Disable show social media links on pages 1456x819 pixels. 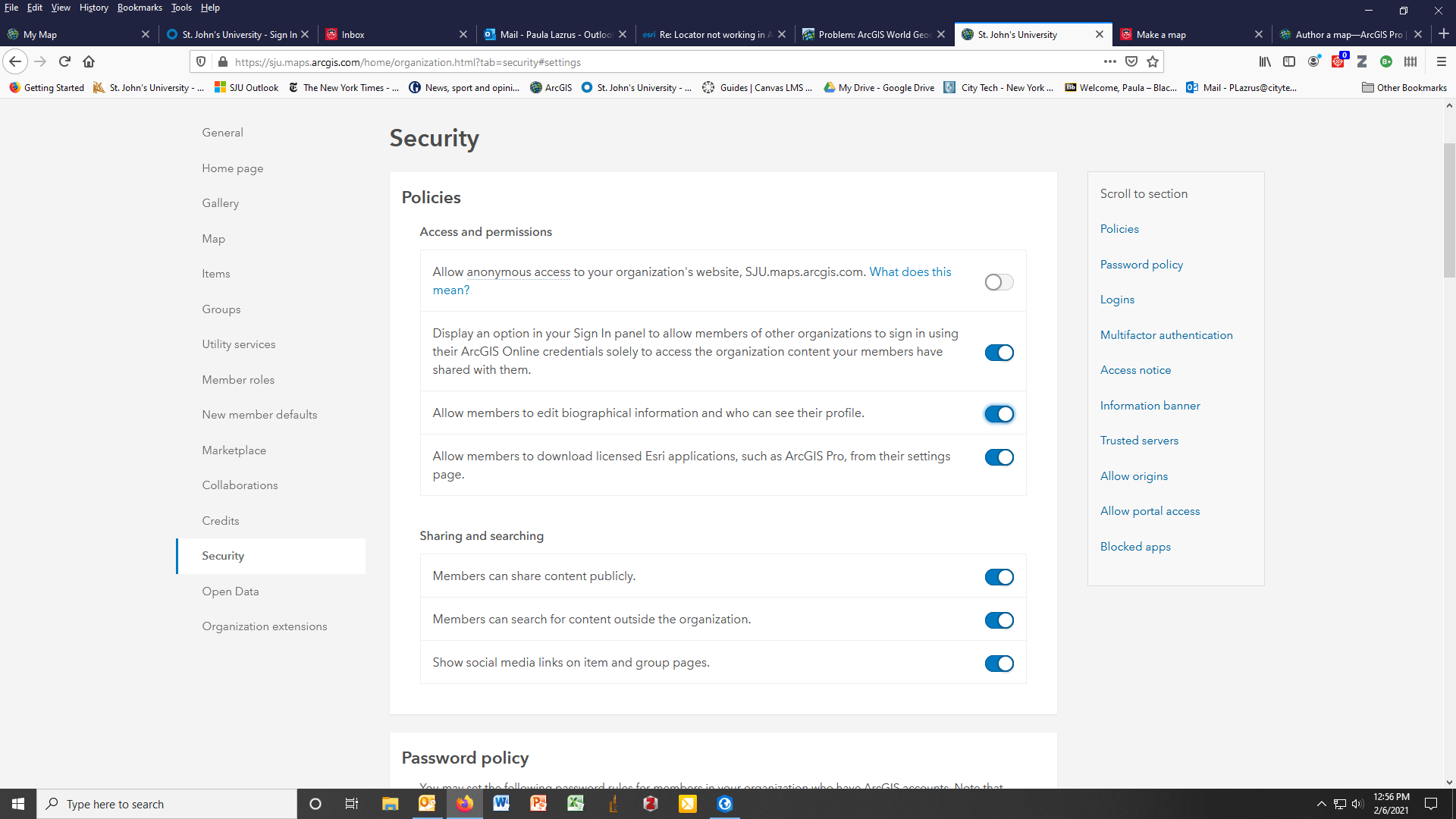(x=999, y=663)
